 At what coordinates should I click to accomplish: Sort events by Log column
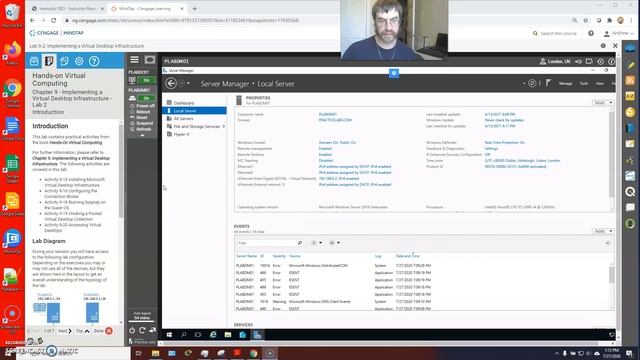[378, 256]
